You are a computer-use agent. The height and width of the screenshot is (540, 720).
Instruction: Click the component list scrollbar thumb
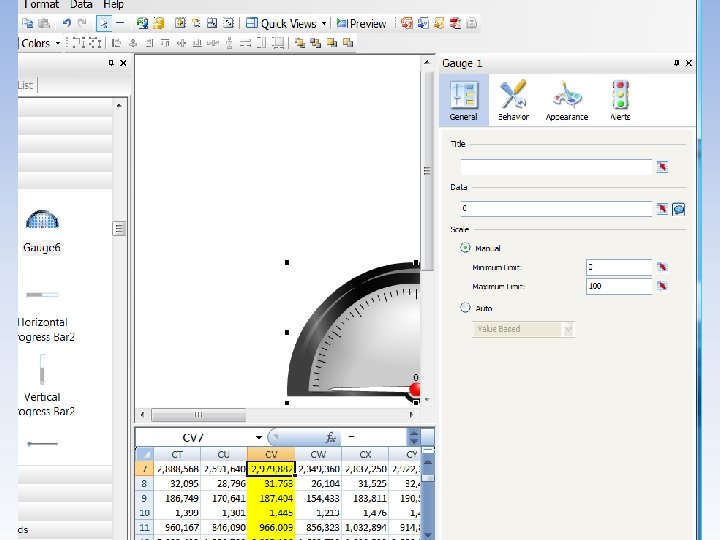point(119,228)
